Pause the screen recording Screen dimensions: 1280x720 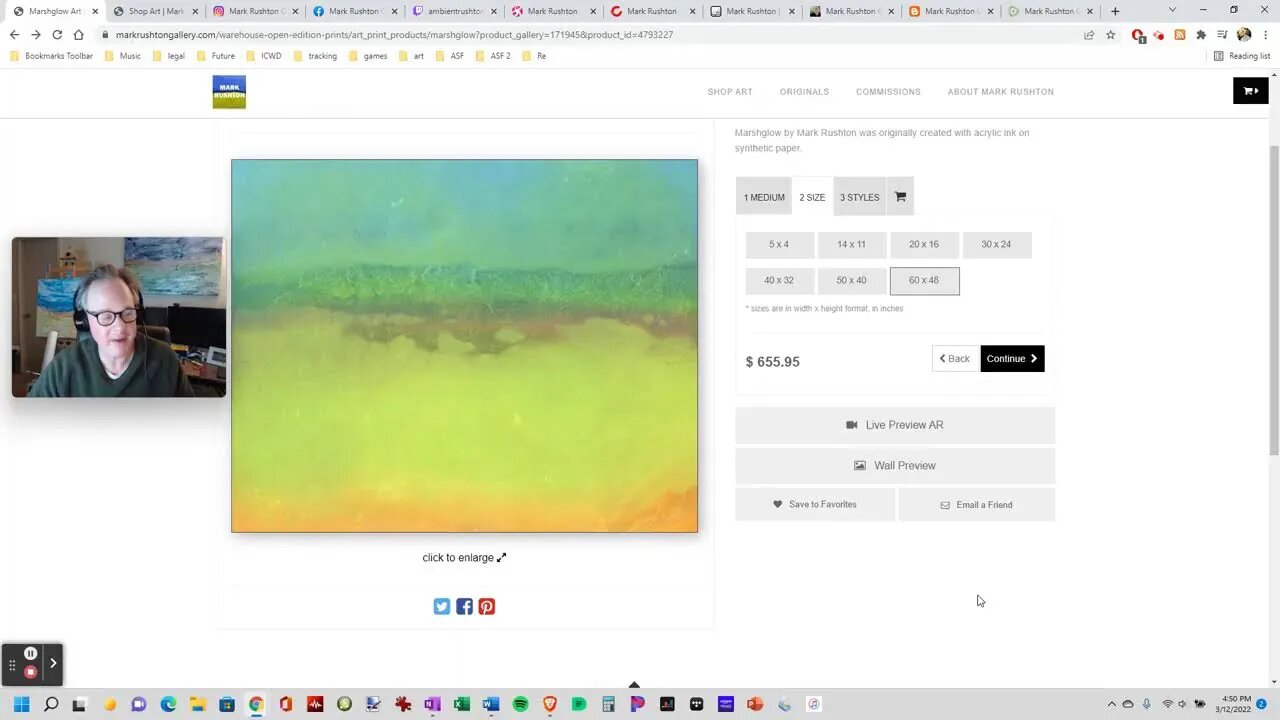pos(31,654)
